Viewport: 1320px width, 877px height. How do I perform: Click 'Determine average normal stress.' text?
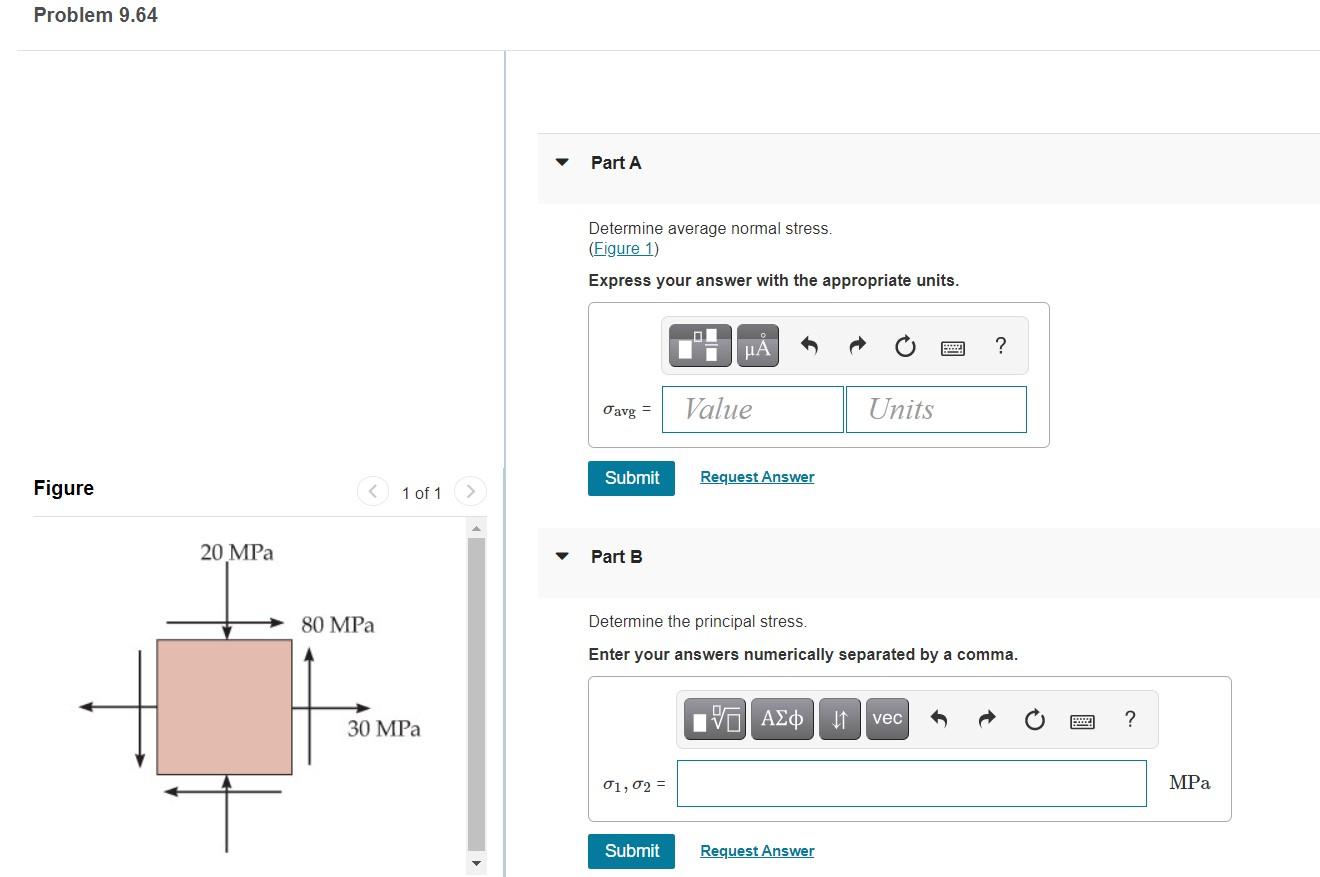[710, 228]
